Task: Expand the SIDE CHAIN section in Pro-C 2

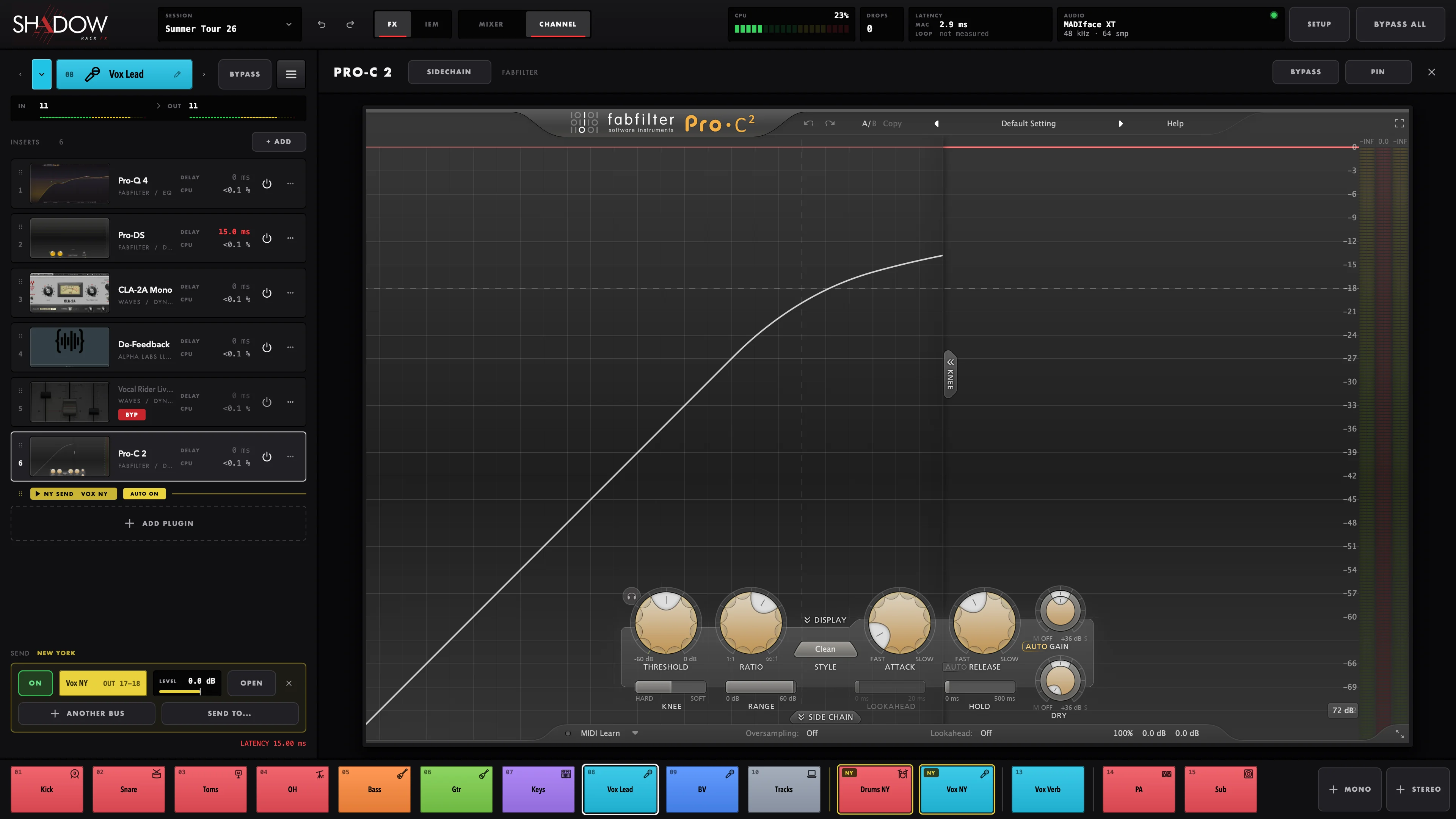Action: [825, 717]
